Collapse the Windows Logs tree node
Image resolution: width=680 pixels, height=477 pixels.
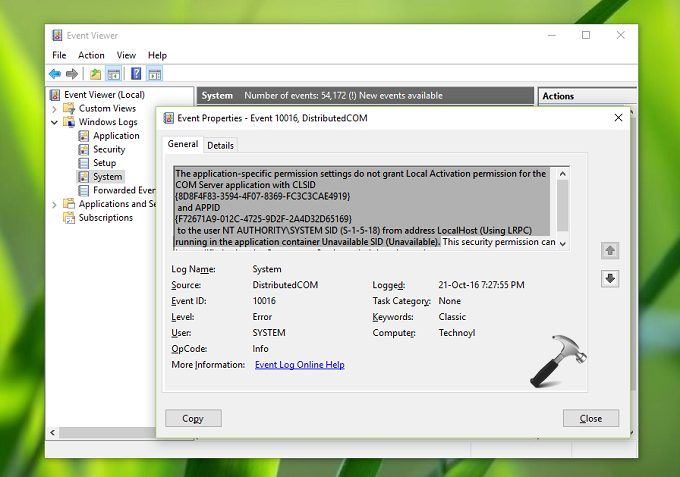pyautogui.click(x=55, y=122)
